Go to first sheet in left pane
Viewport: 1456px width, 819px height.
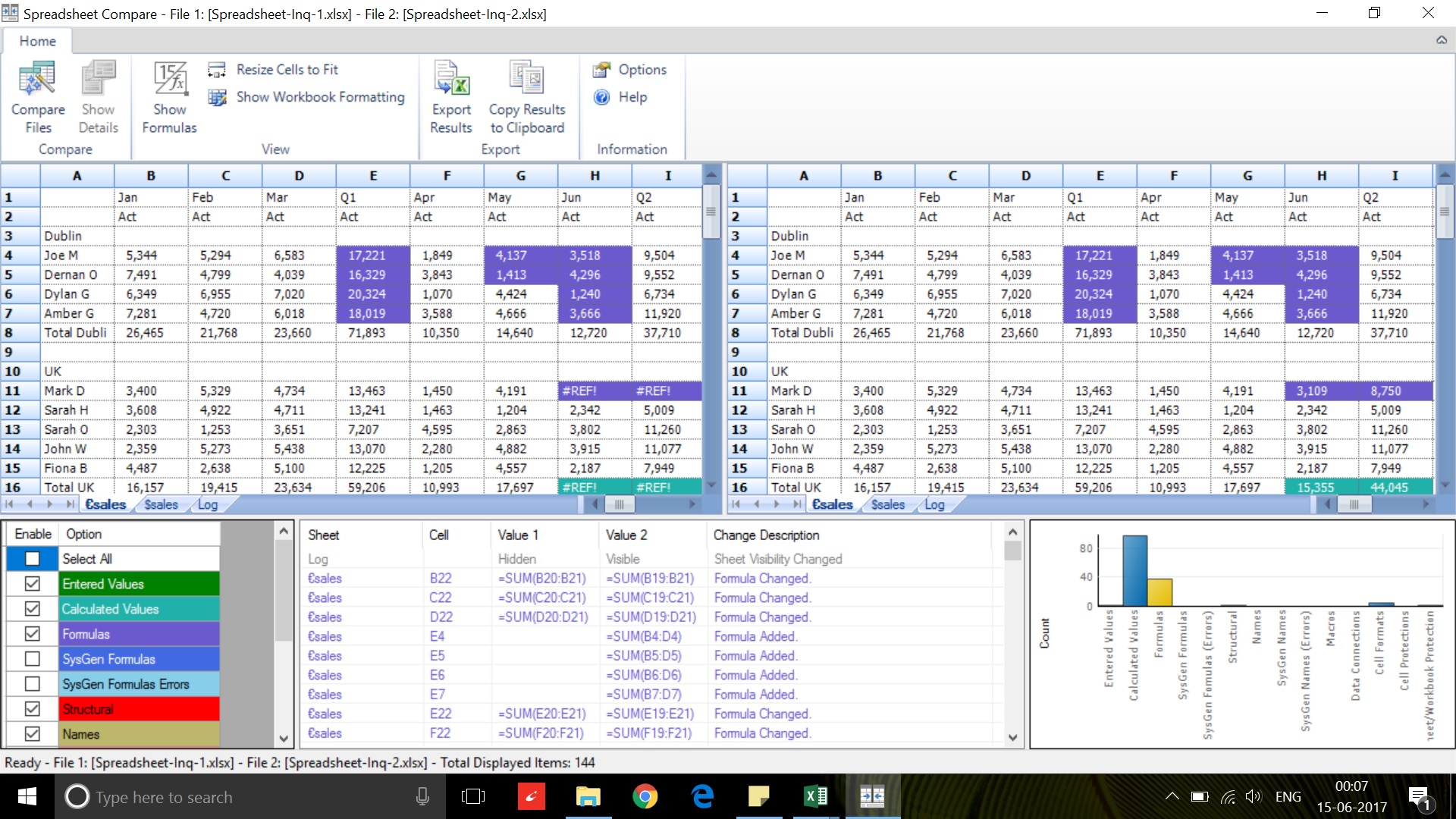[10, 504]
